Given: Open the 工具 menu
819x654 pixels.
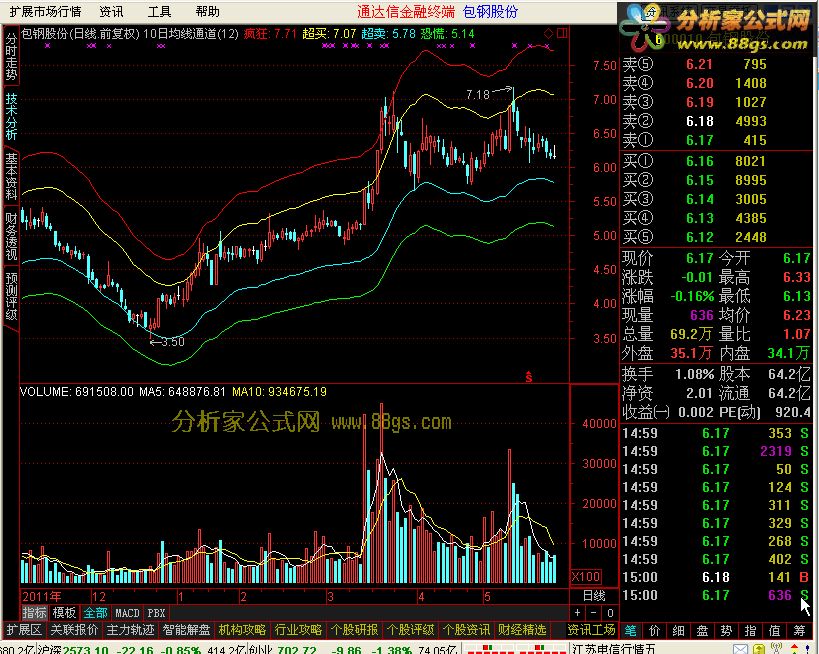Looking at the screenshot, I should [159, 11].
